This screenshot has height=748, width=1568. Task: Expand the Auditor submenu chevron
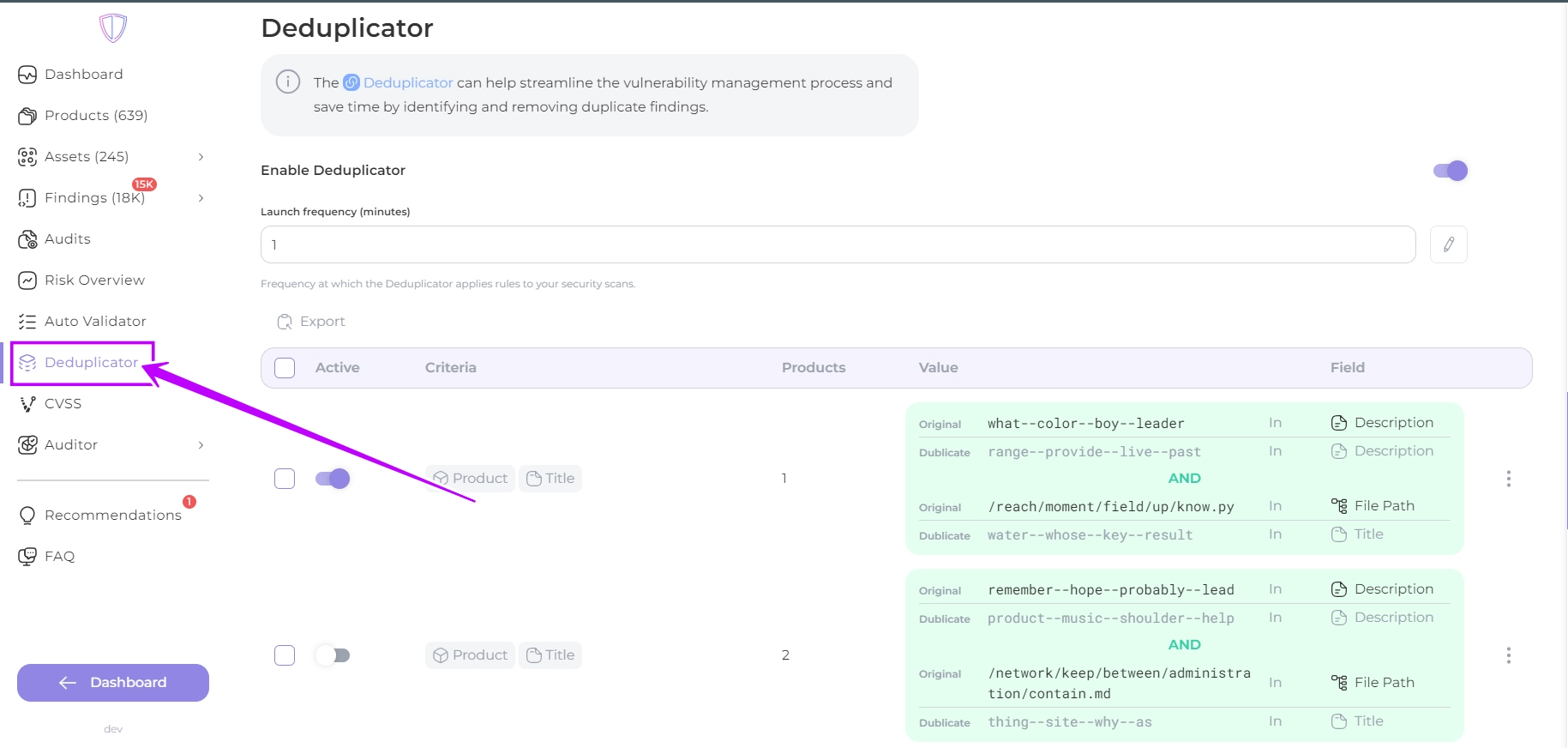click(x=201, y=444)
